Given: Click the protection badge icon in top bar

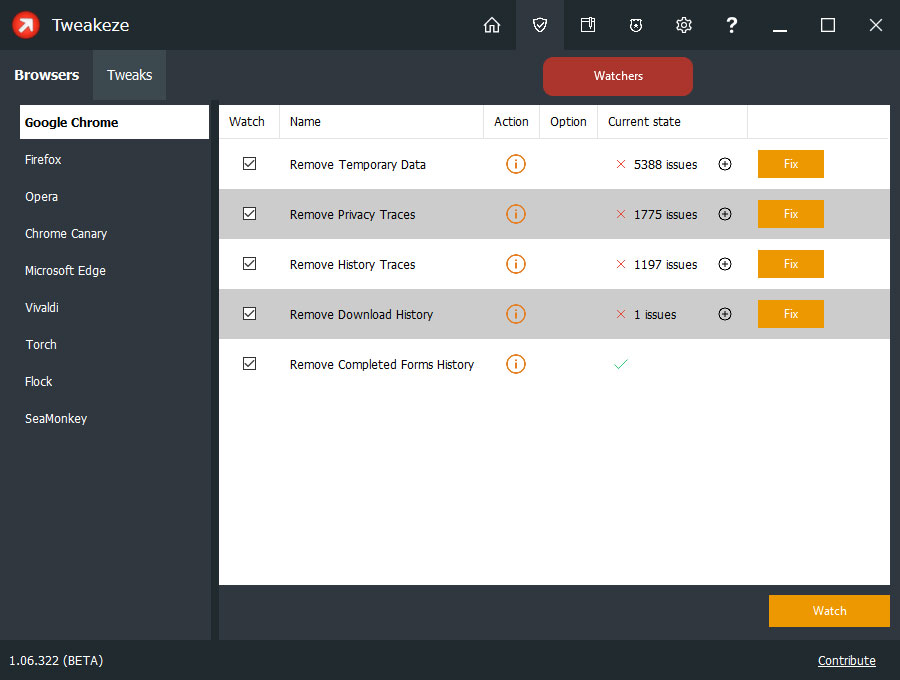Looking at the screenshot, I should (636, 25).
